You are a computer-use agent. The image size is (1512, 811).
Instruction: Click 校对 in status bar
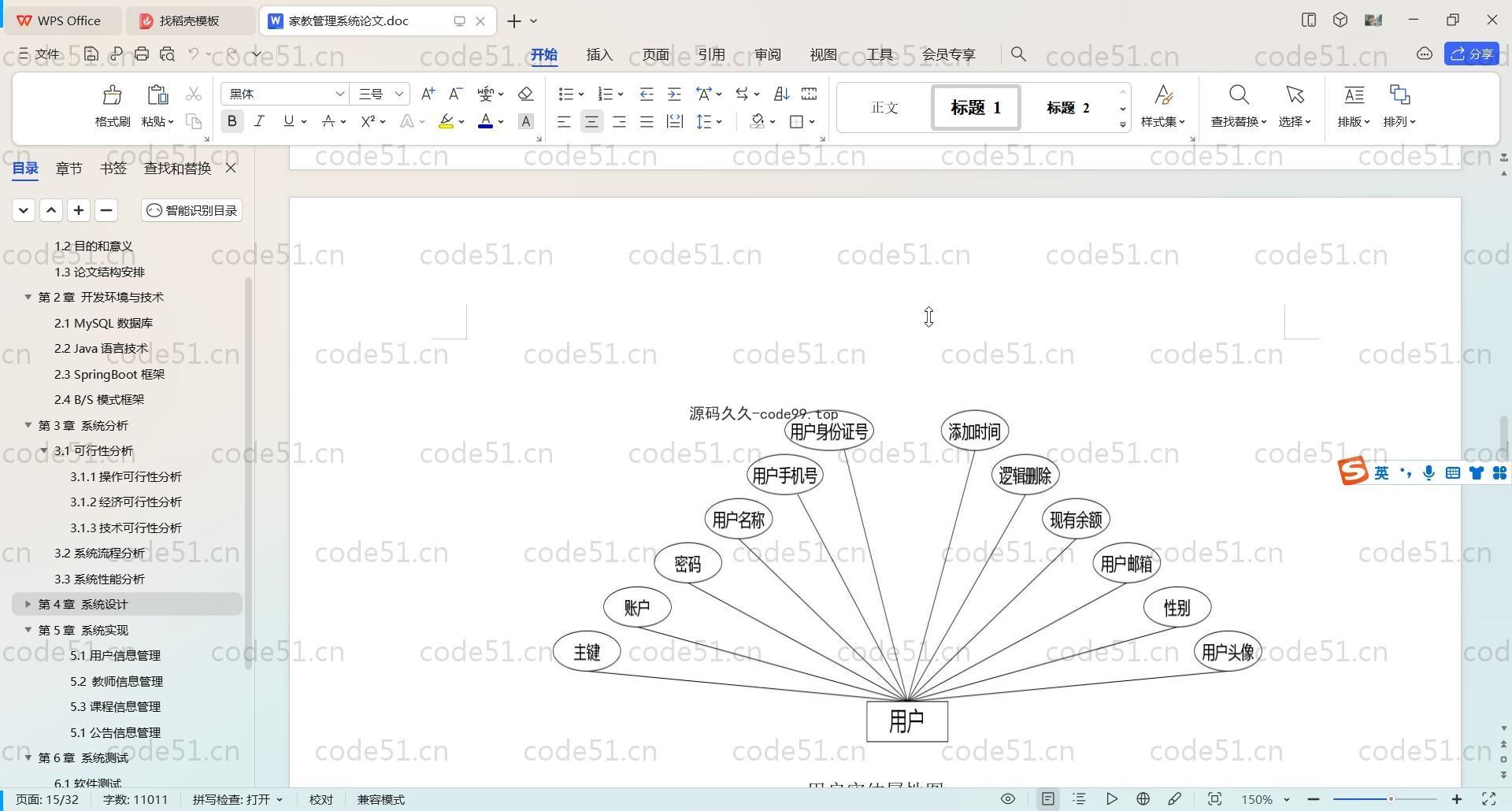click(321, 799)
